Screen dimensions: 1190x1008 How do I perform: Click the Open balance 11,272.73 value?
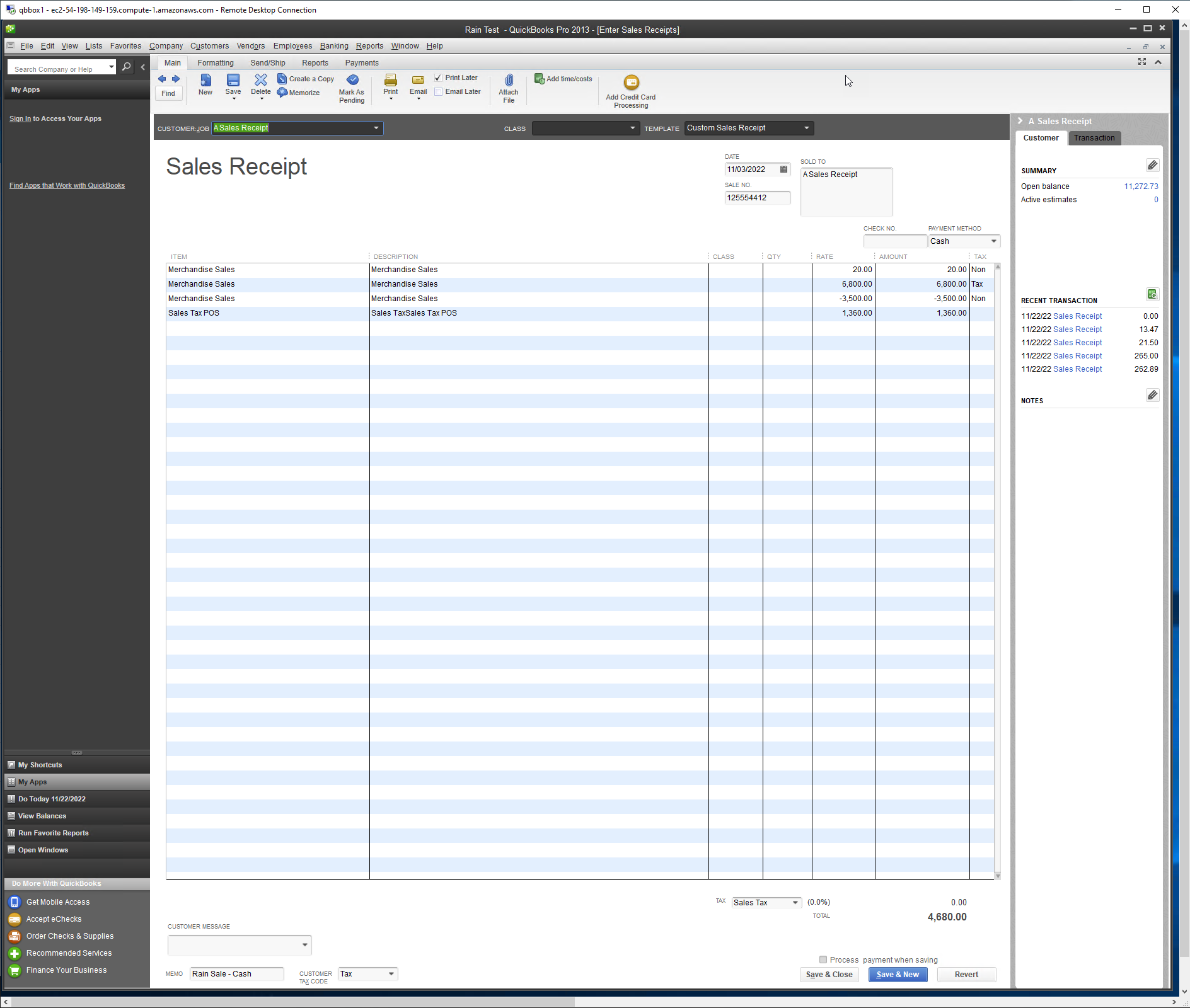coord(1141,186)
